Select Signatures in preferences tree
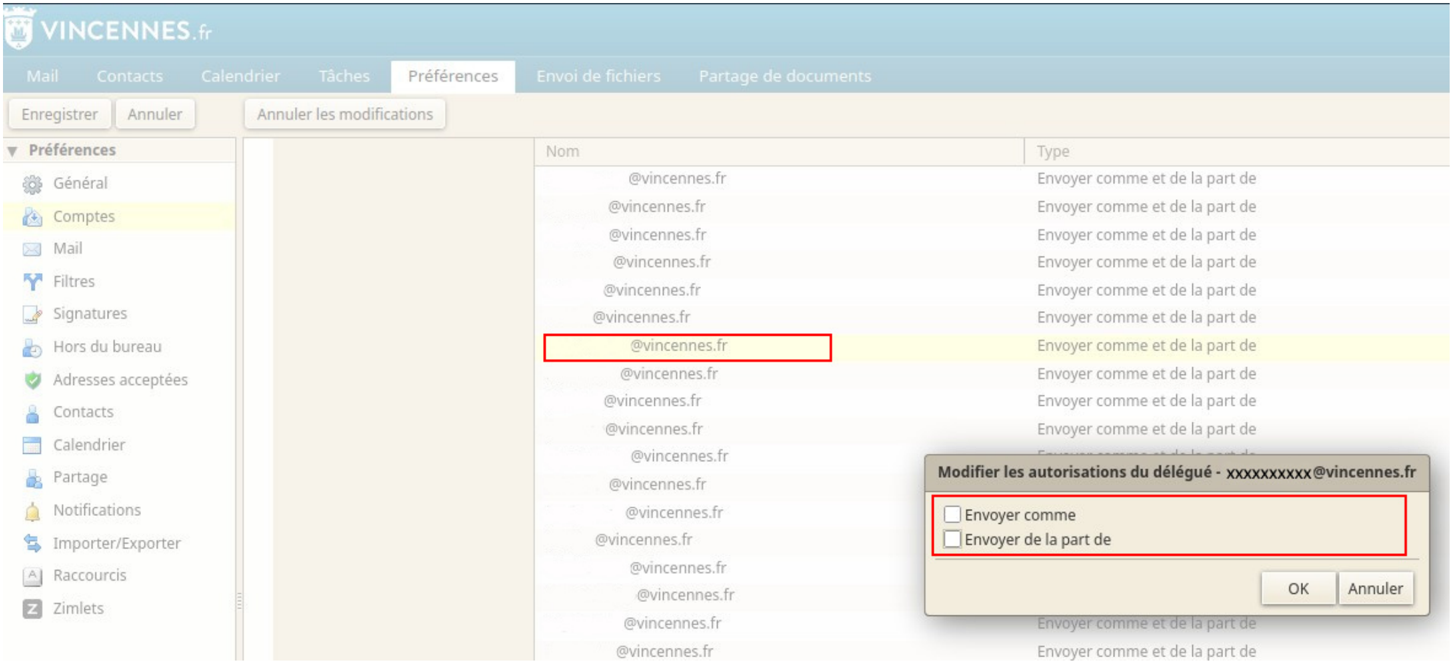Screen dimensions: 1451x662 click(90, 314)
